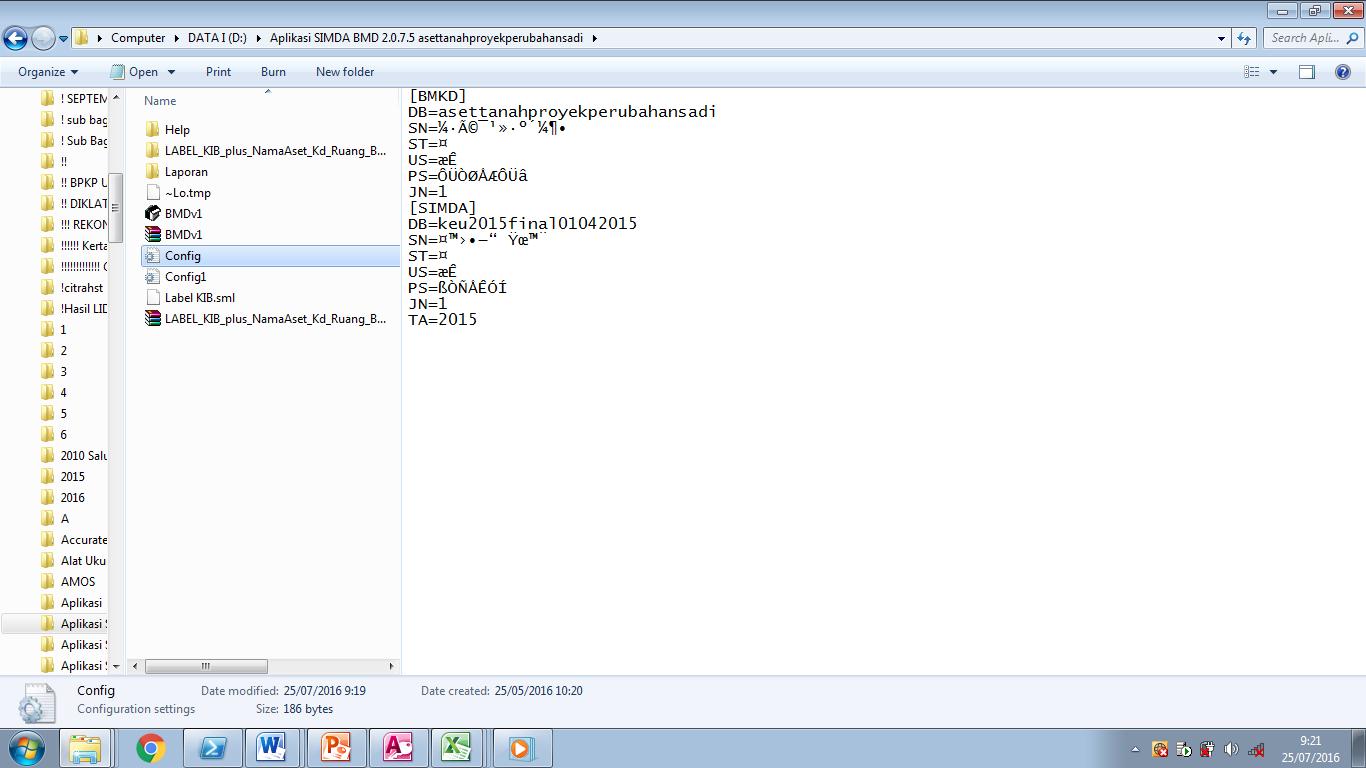
Task: Click the DATA I (D:) breadcrumb
Action: [217, 38]
